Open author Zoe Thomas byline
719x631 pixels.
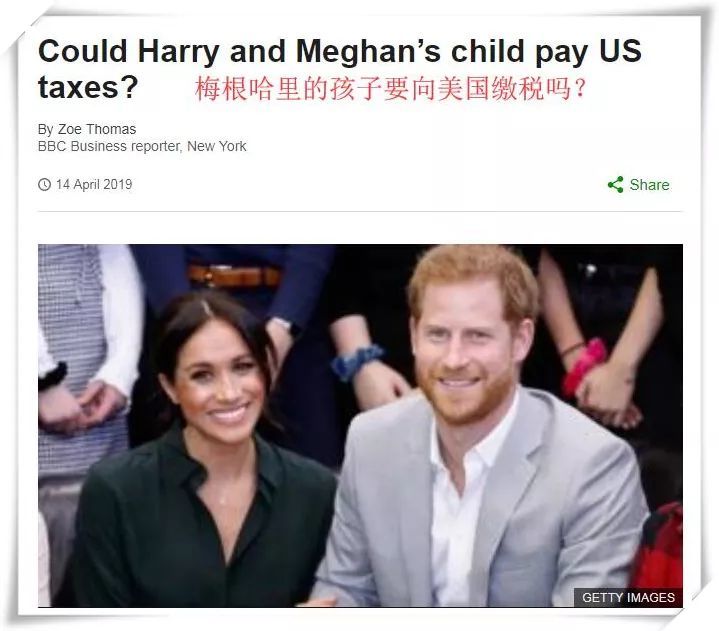[x=87, y=129]
